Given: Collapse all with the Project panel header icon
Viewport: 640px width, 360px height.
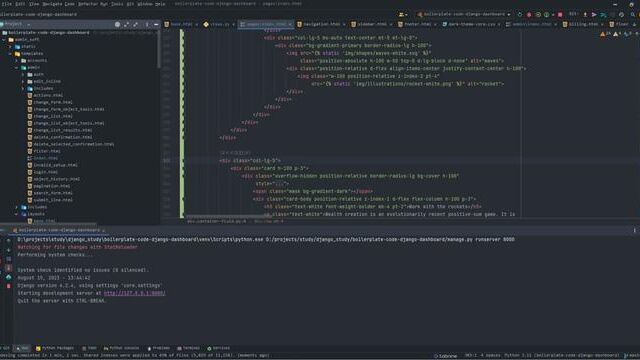Looking at the screenshot, I should 136,24.
